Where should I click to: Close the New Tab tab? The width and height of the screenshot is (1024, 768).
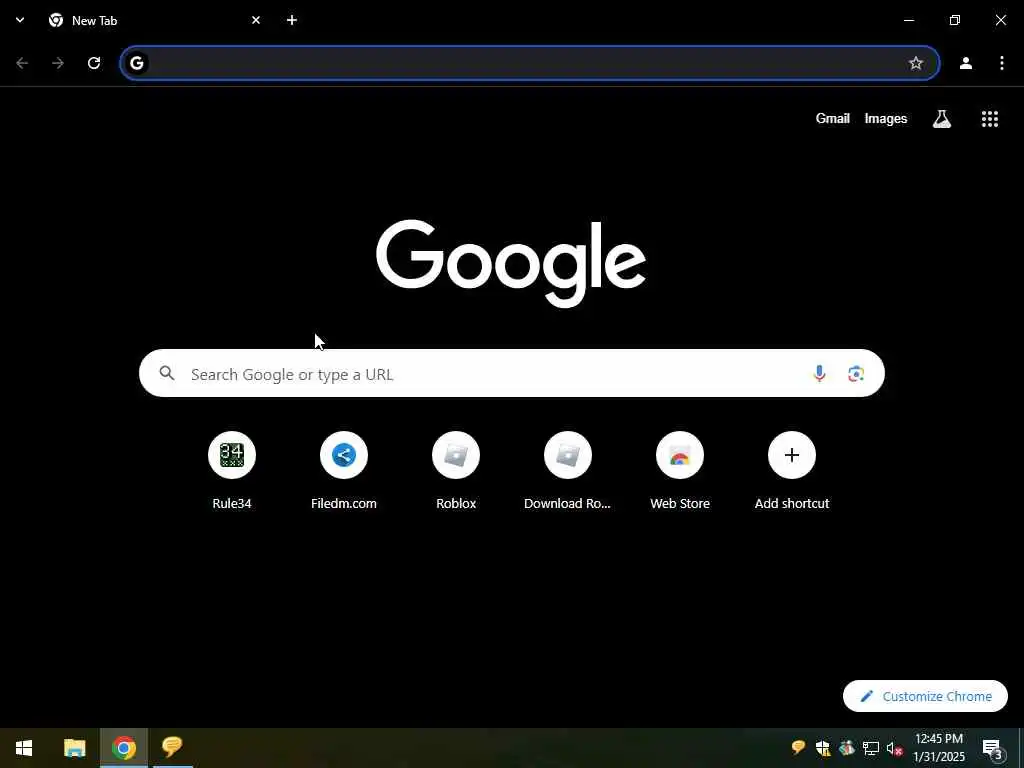[256, 20]
